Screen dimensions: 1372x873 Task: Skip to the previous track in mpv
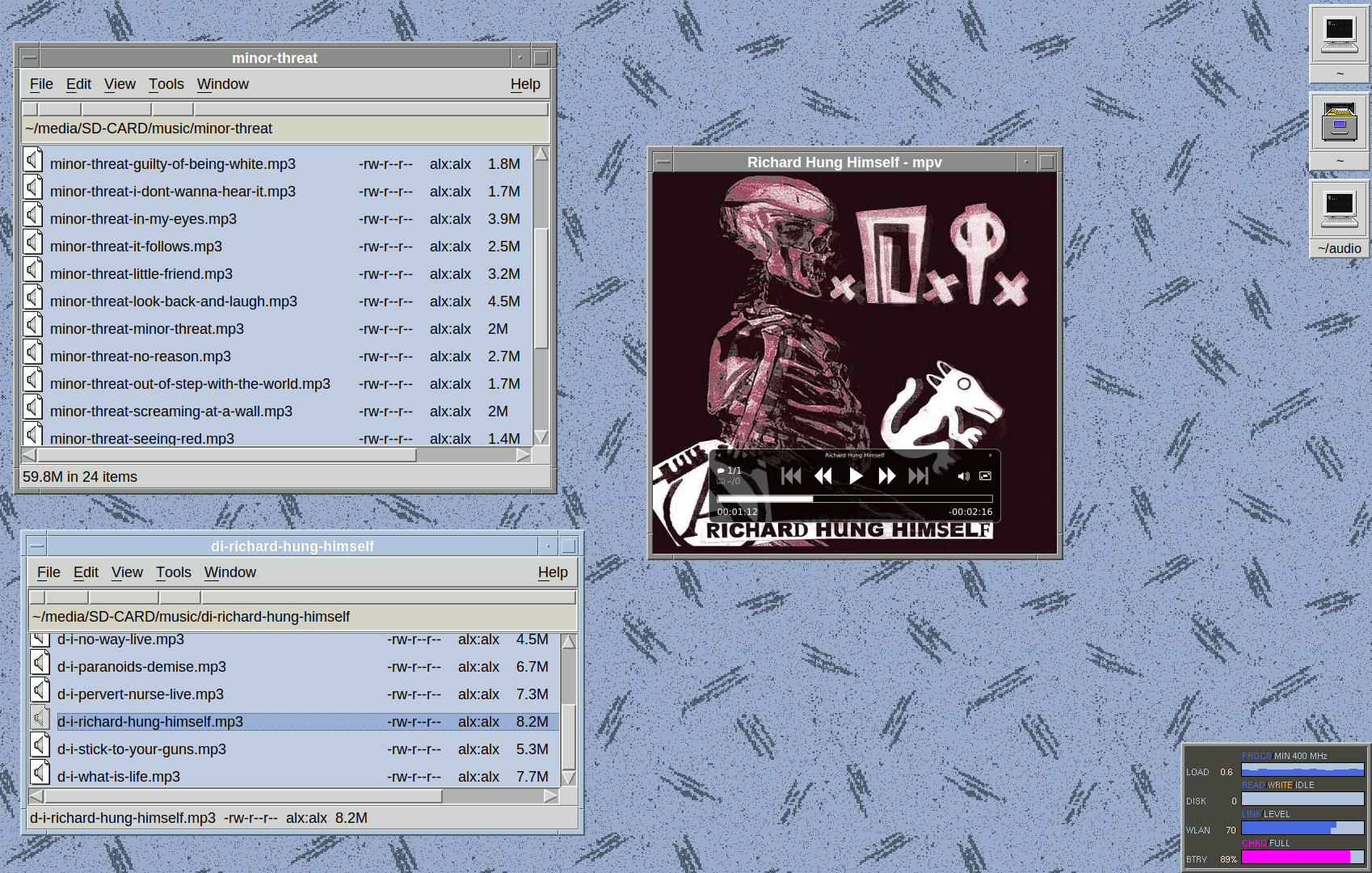tap(791, 476)
